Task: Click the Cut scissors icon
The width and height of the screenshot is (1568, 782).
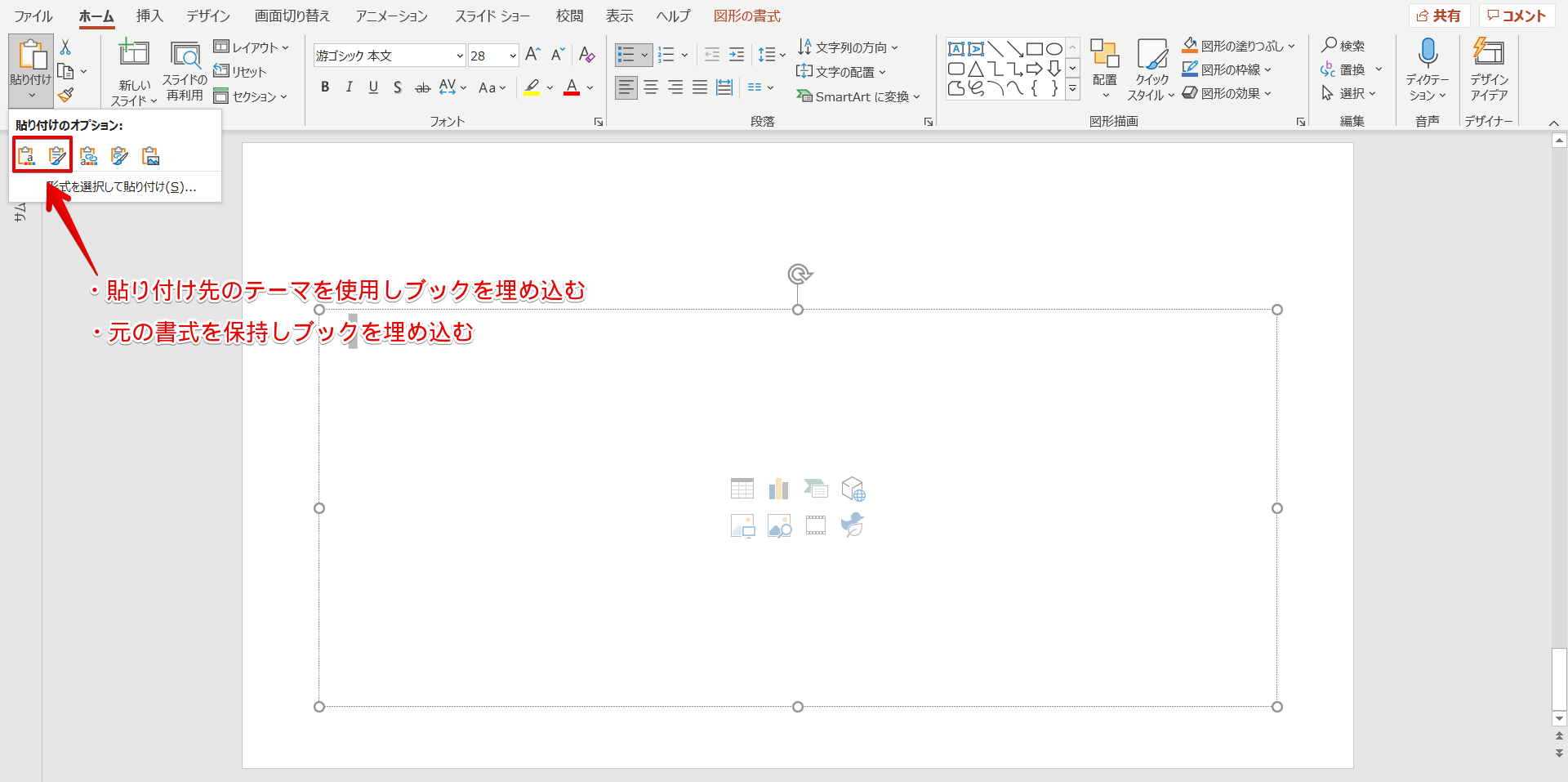Action: click(66, 47)
